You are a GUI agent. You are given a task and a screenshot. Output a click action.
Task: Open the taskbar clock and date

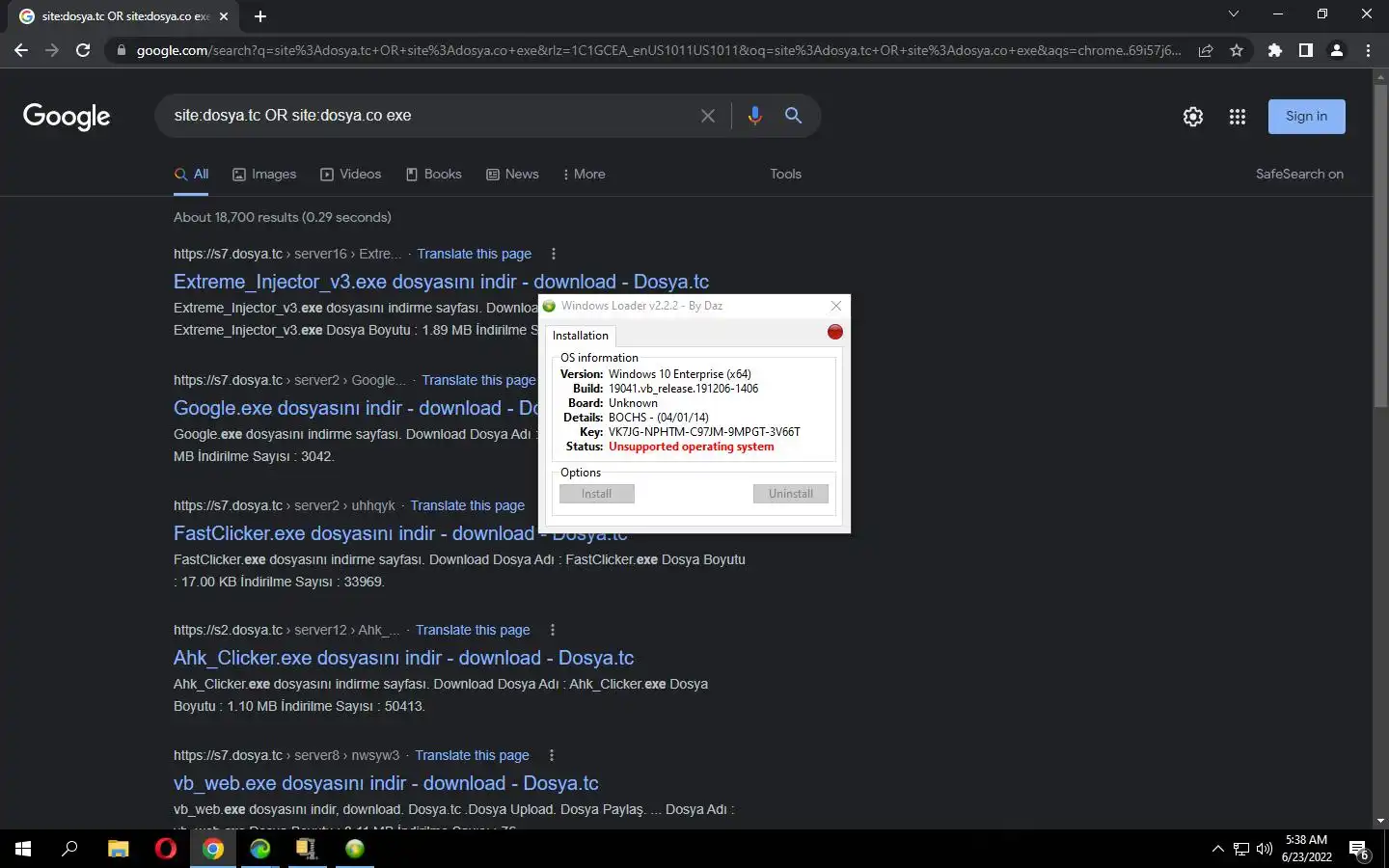click(x=1306, y=849)
